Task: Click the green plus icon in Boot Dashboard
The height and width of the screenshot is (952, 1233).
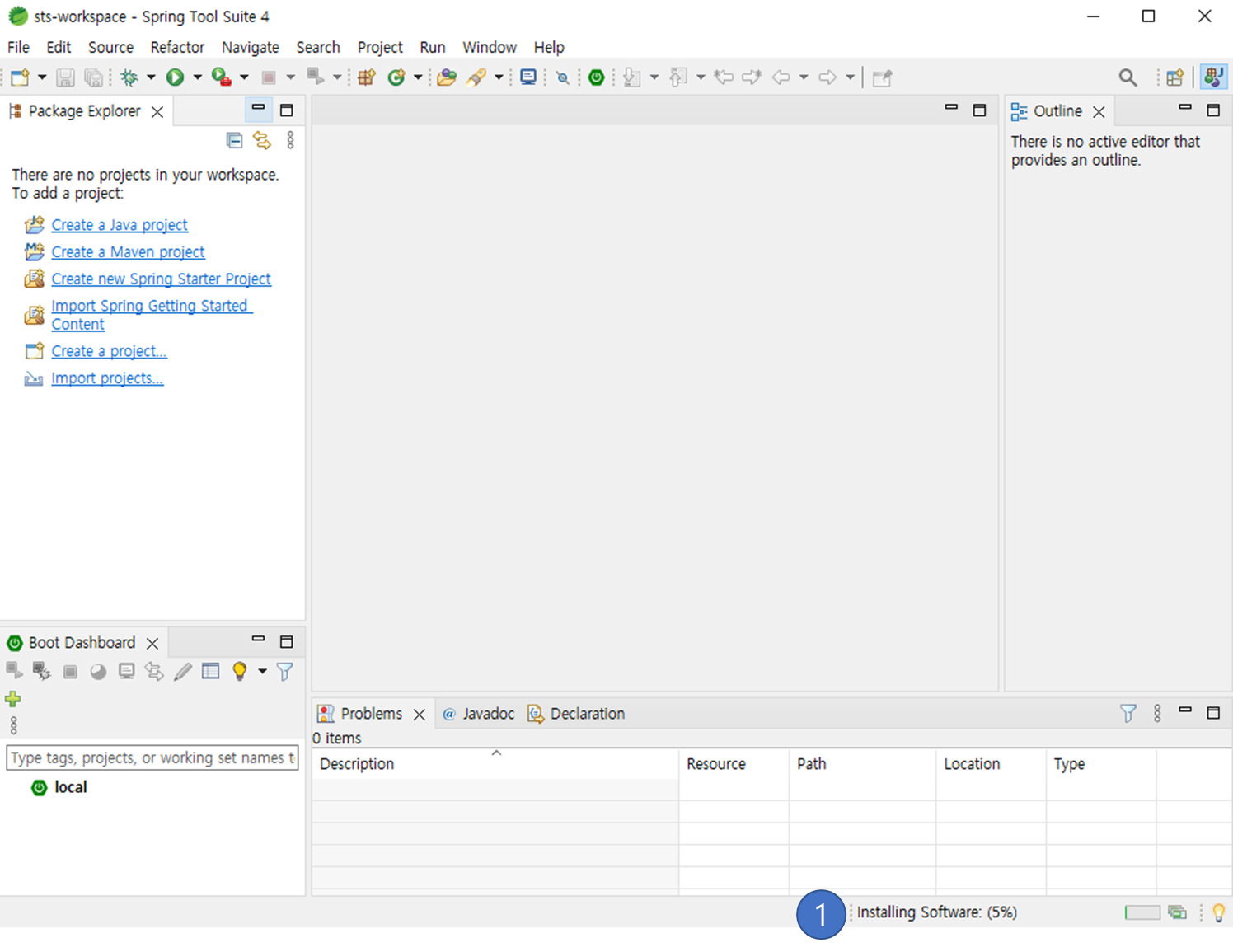Action: click(x=13, y=699)
